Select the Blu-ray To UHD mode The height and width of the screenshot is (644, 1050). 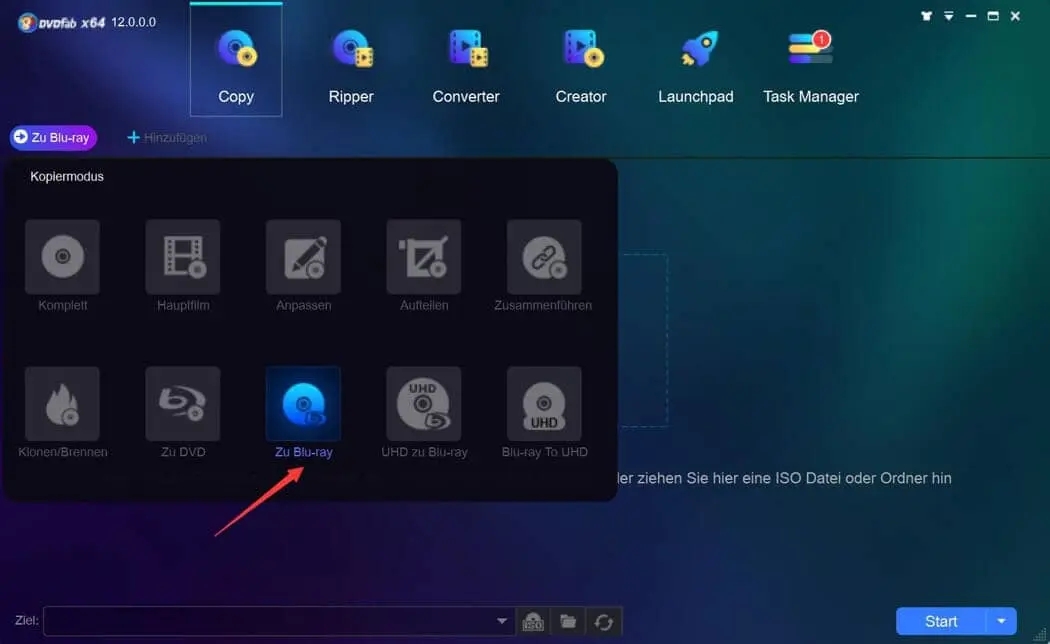click(544, 404)
